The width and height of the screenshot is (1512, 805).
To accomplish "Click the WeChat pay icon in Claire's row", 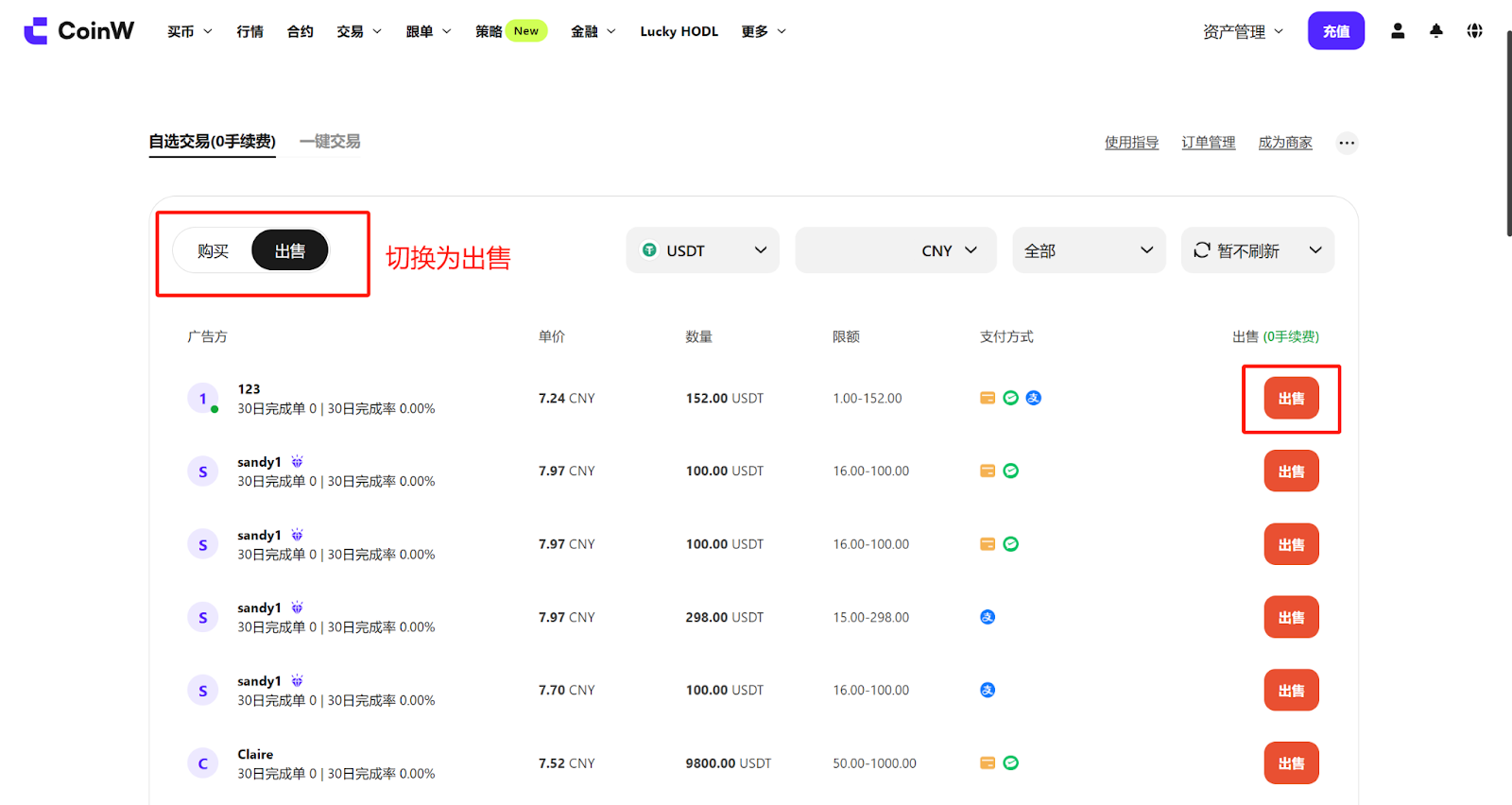I will 1010,762.
